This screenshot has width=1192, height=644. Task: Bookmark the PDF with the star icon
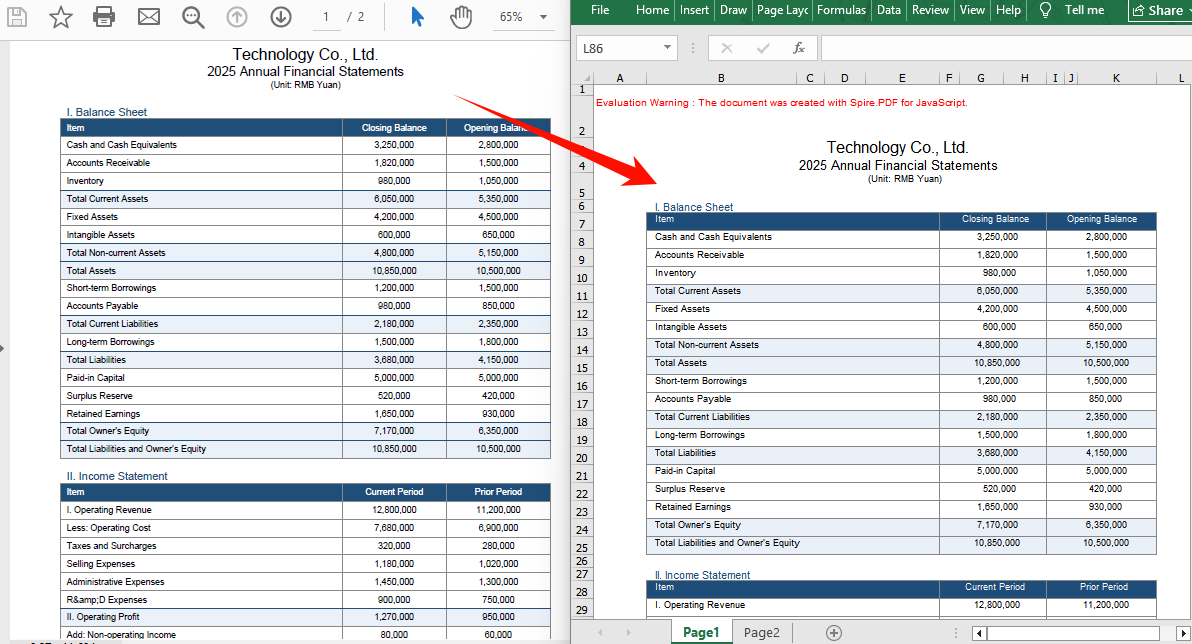click(x=60, y=17)
